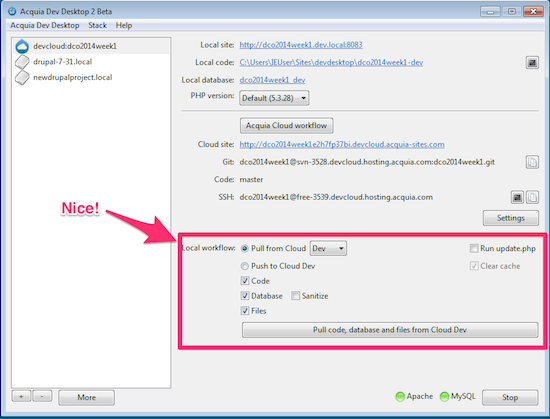
Task: Open the dco2014week1_dev database link
Action: coord(272,80)
